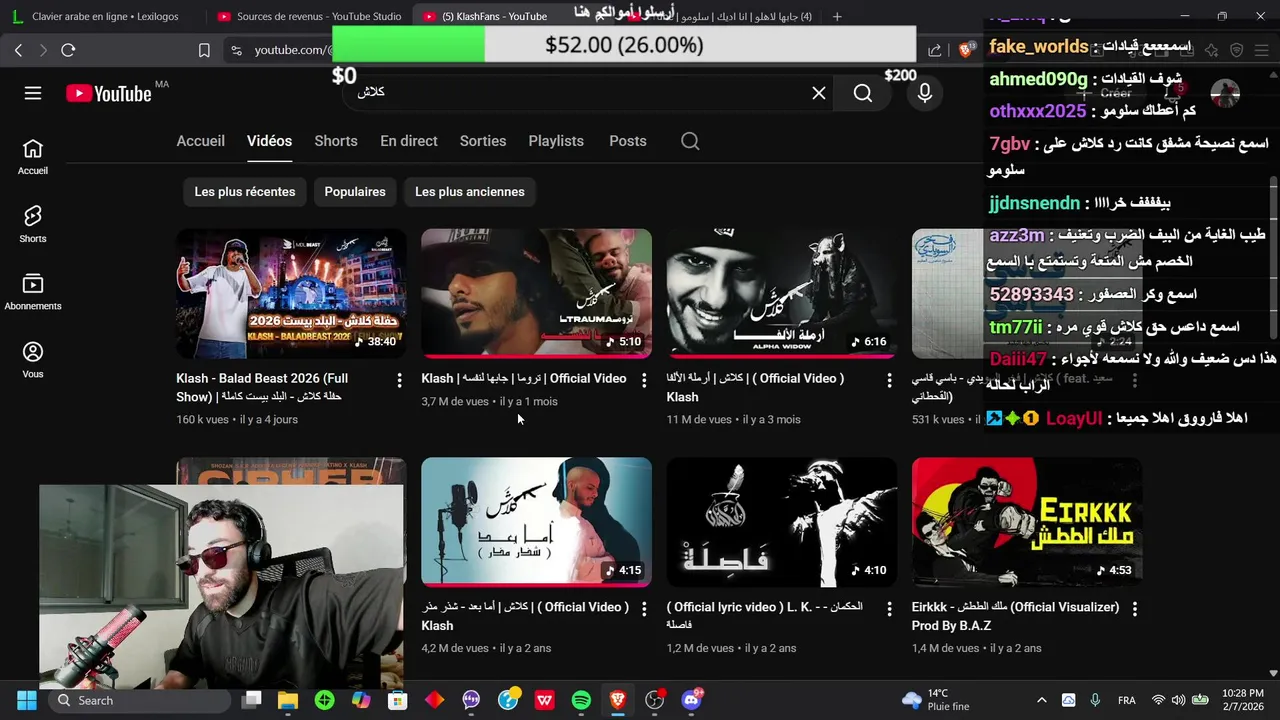Screen dimensions: 1280x720
Task: Open the Playlists channel tab
Action: tap(556, 141)
